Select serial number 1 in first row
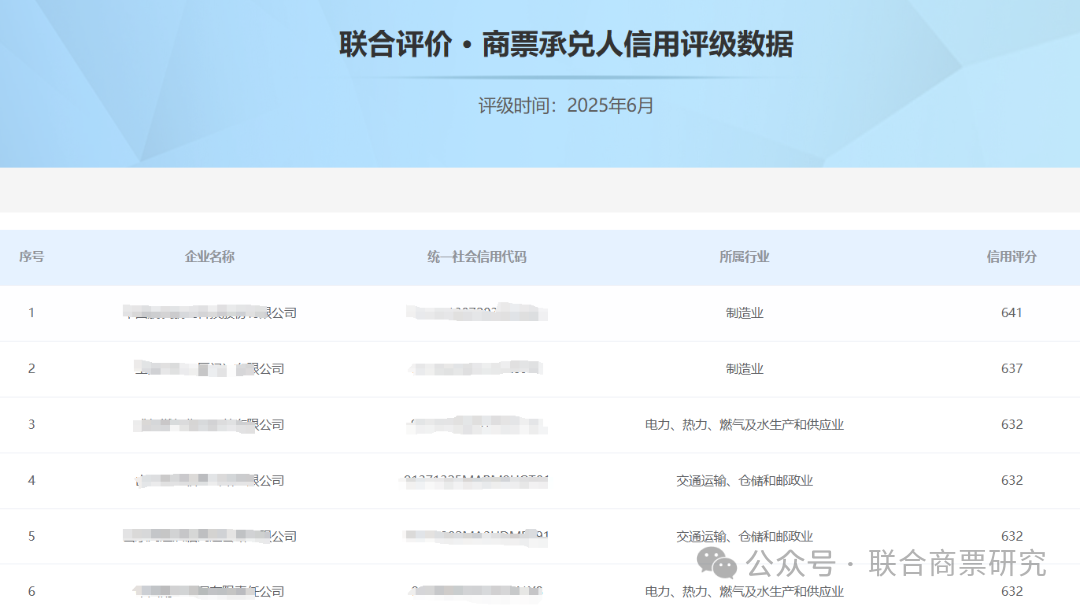 click(x=31, y=313)
